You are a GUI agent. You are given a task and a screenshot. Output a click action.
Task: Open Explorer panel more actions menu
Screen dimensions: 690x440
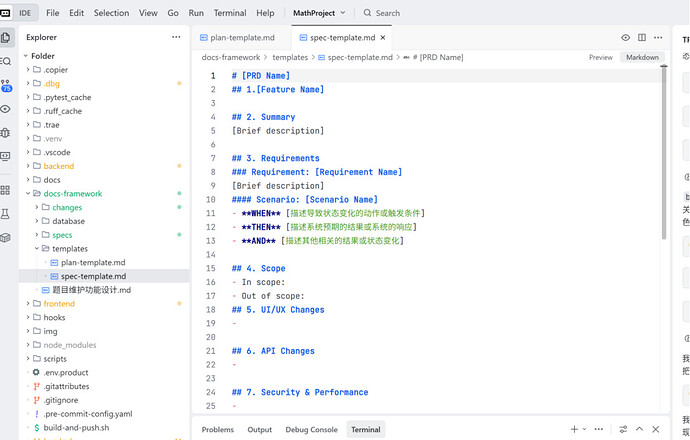tap(176, 37)
